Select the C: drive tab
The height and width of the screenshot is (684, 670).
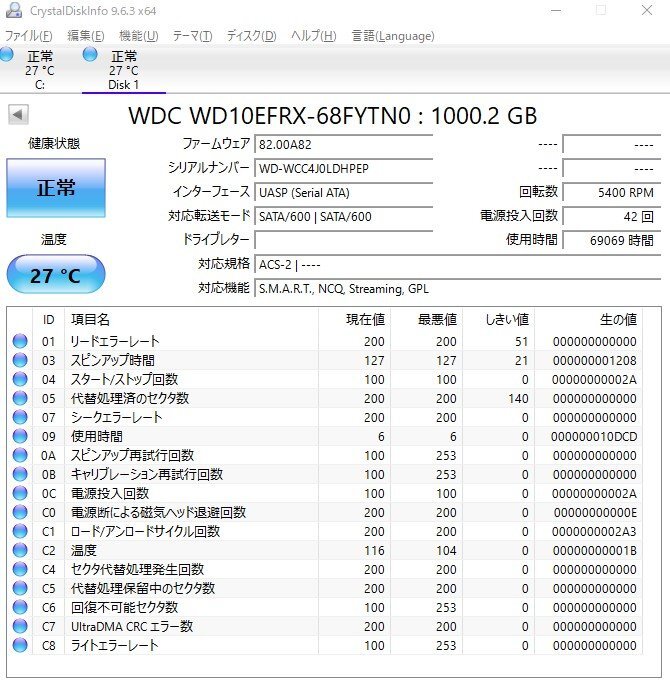point(39,70)
